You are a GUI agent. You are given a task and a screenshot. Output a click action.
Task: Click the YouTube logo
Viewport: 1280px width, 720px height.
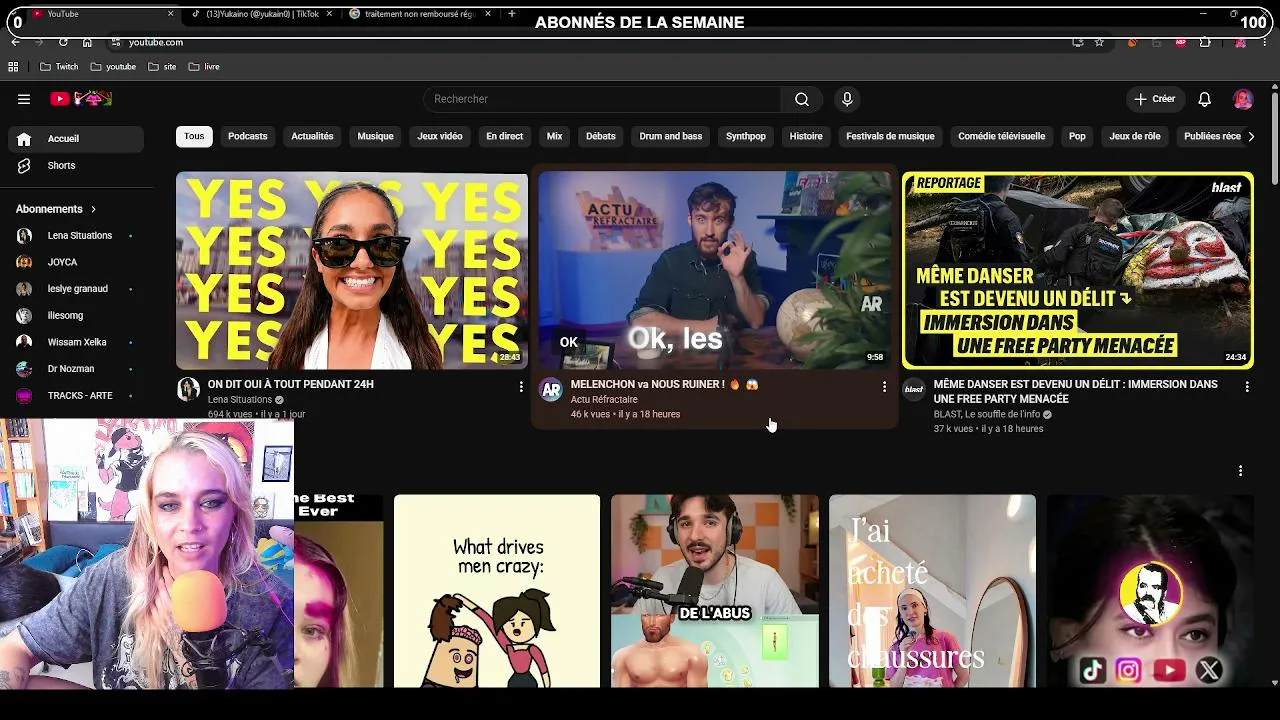pos(80,99)
